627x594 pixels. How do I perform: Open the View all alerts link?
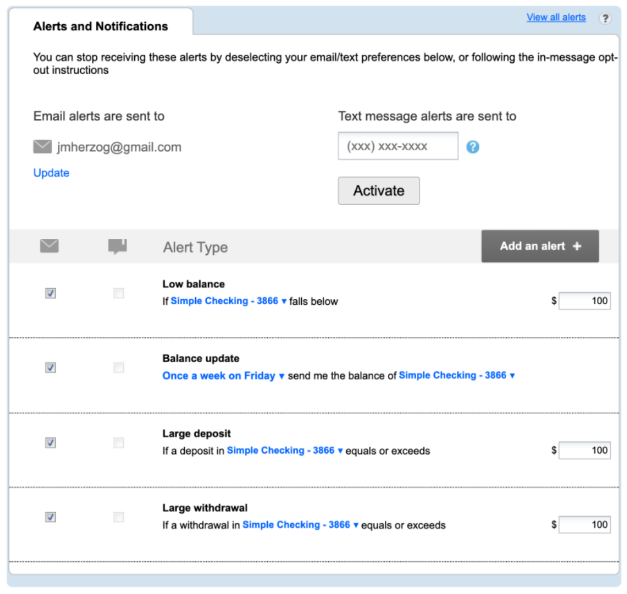[556, 18]
